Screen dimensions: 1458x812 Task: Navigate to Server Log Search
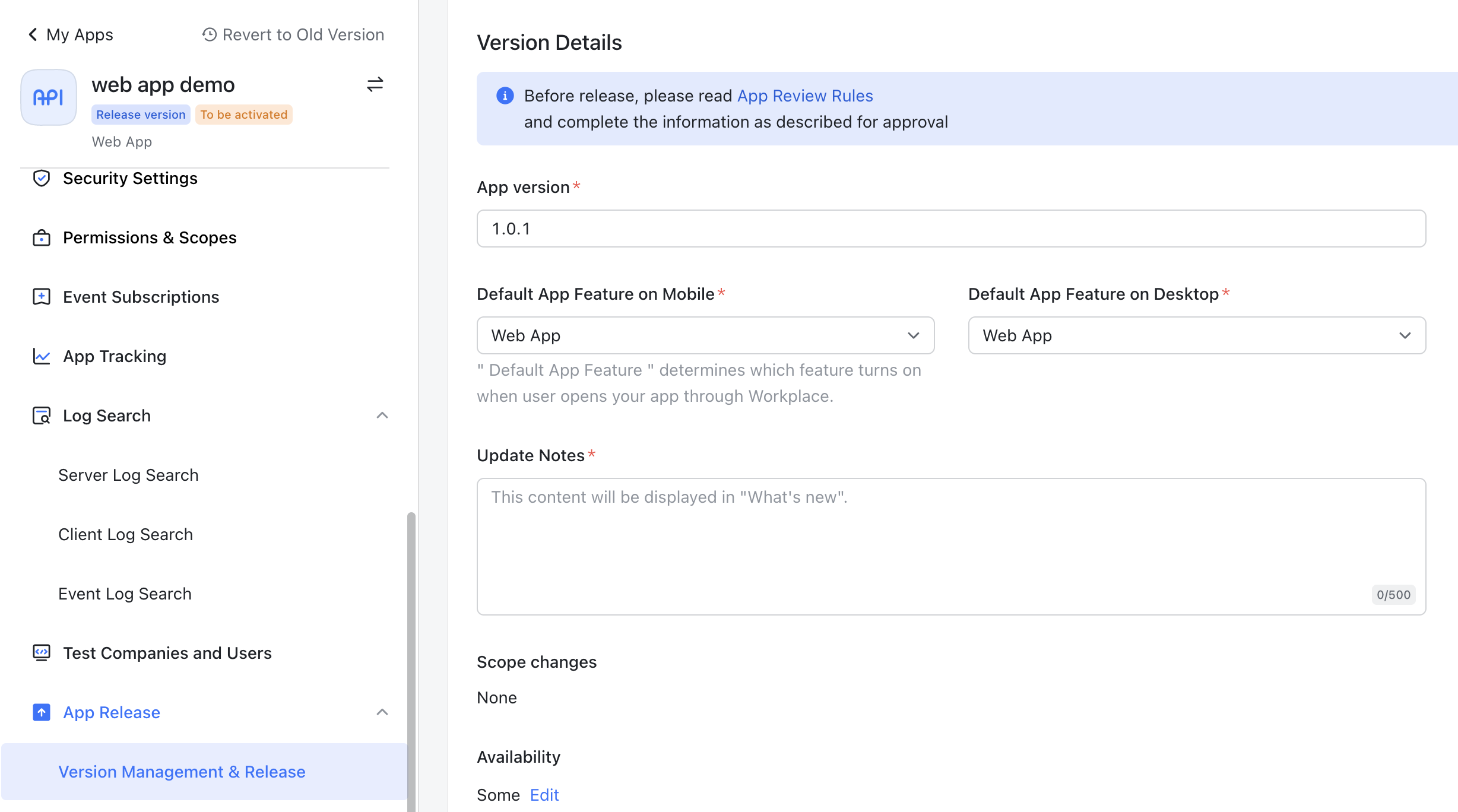coord(128,475)
